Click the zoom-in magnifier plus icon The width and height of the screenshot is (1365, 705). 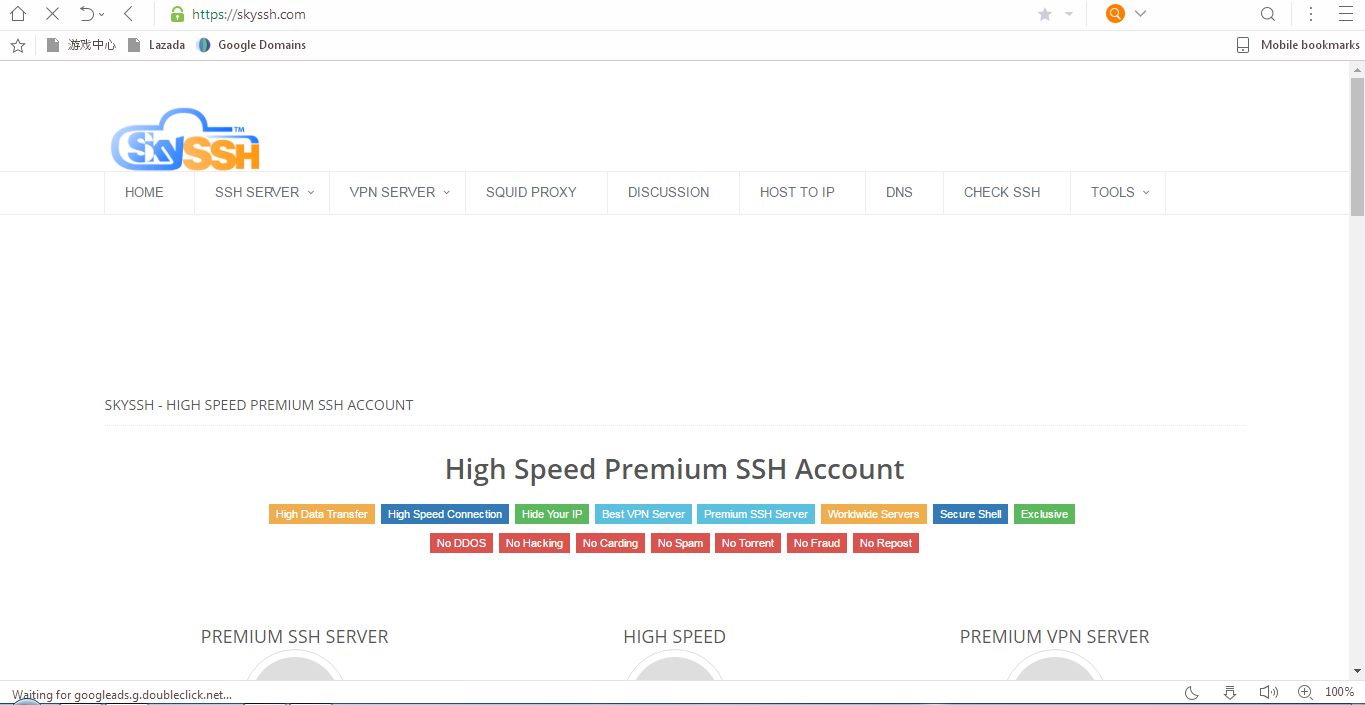pyautogui.click(x=1305, y=692)
